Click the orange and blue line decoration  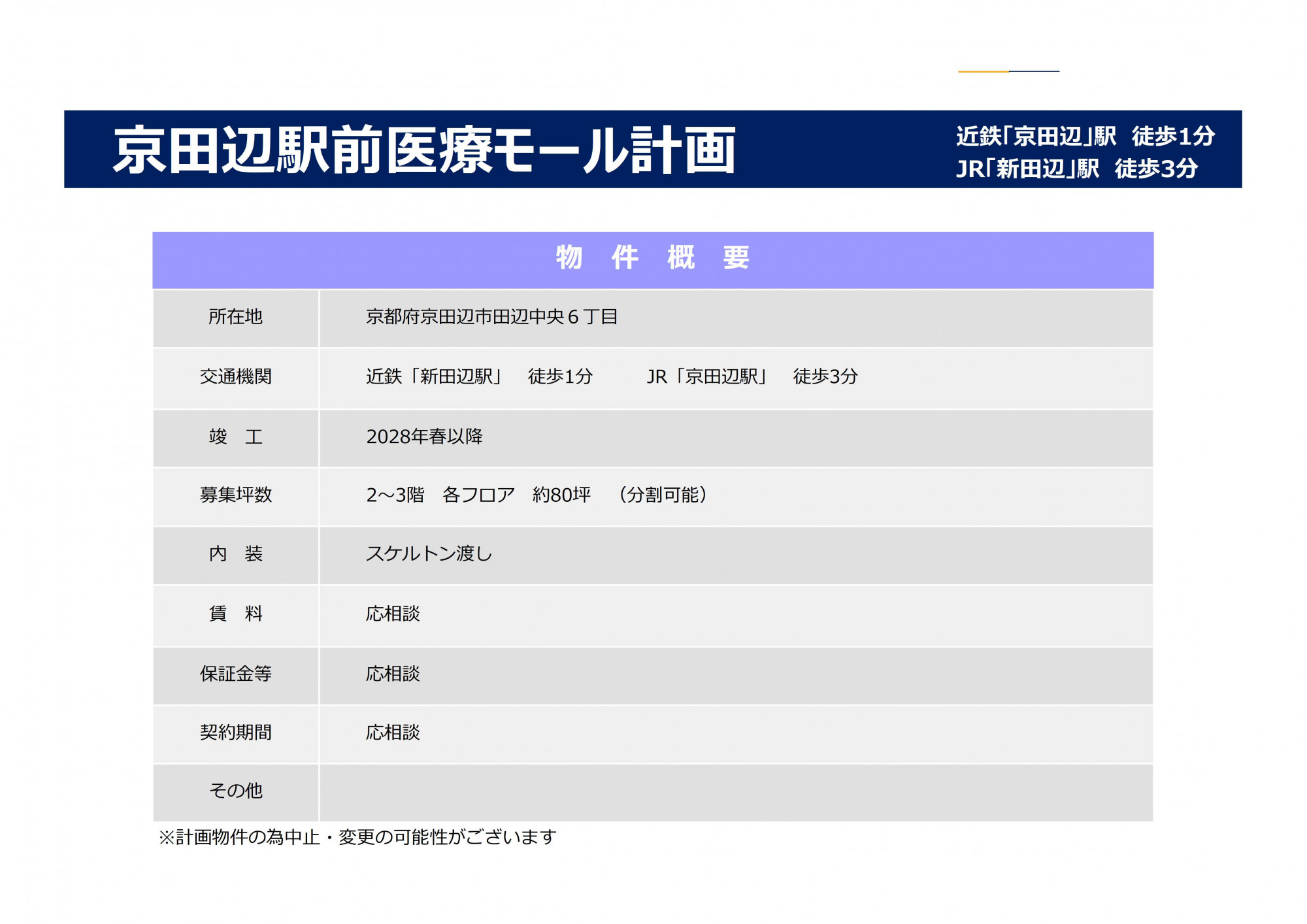(1008, 71)
